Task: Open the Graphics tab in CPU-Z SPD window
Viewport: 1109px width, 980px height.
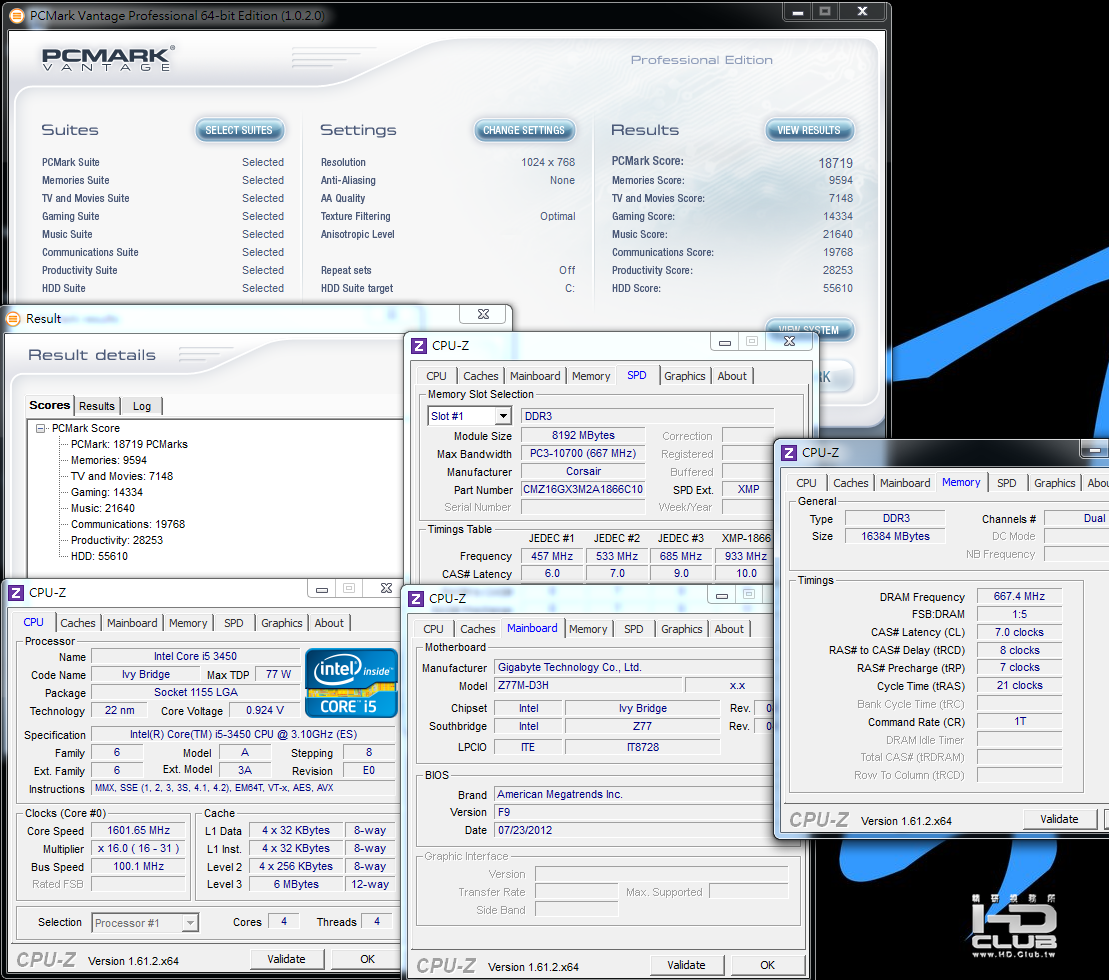Action: point(685,376)
